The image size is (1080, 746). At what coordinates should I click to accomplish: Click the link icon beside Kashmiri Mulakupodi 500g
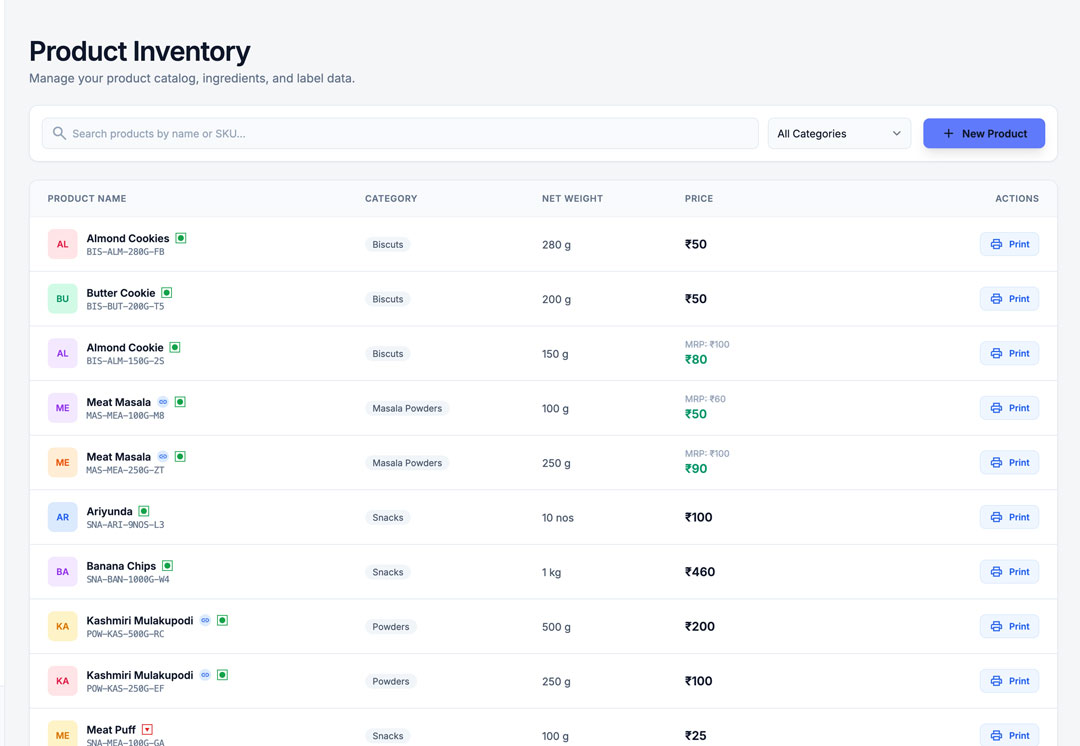205,621
